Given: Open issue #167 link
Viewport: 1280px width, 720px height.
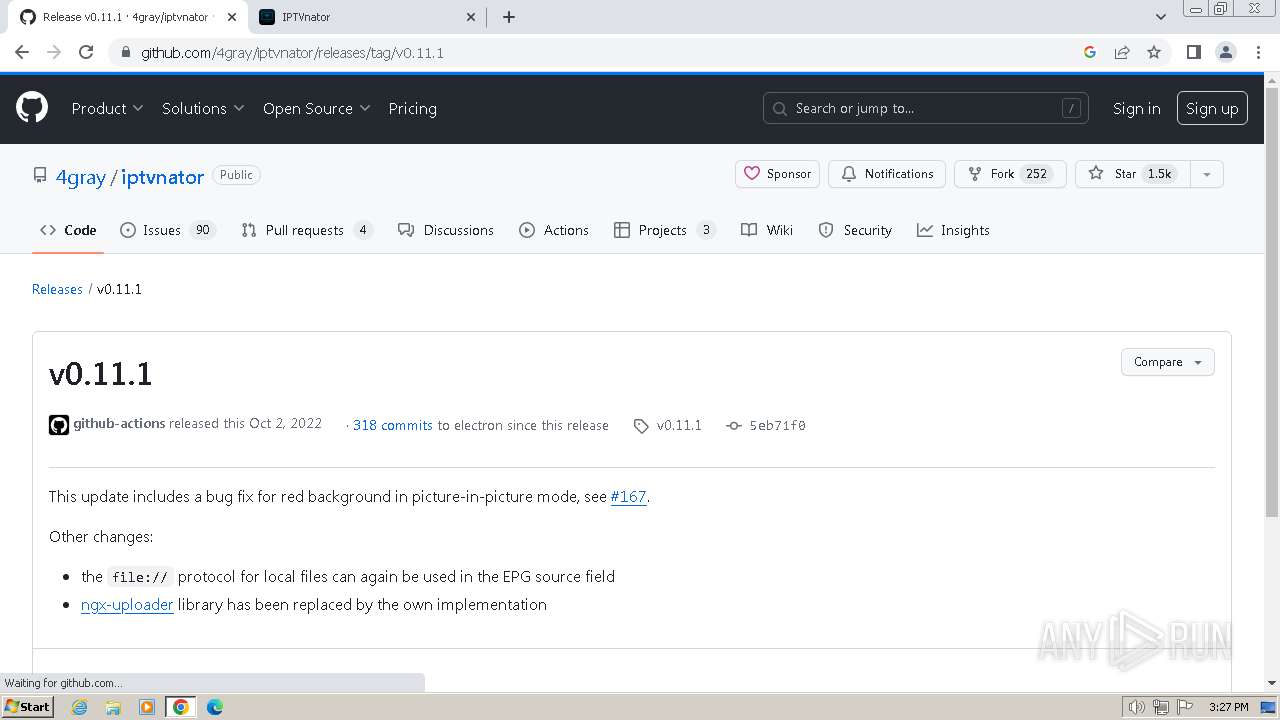Looking at the screenshot, I should [628, 496].
